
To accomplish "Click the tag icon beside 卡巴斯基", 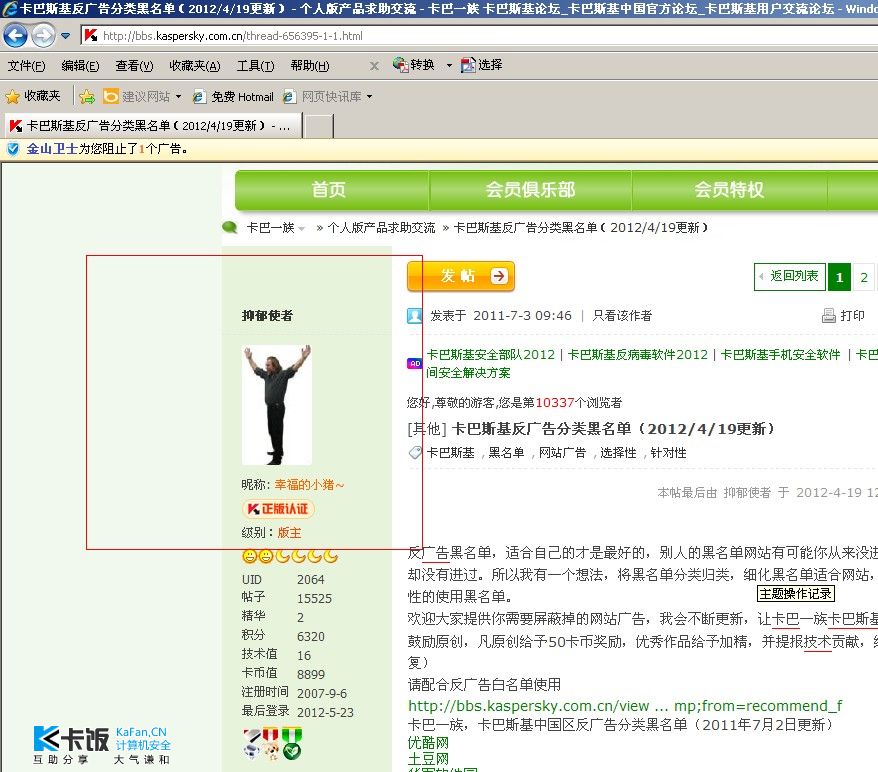I will (x=415, y=452).
